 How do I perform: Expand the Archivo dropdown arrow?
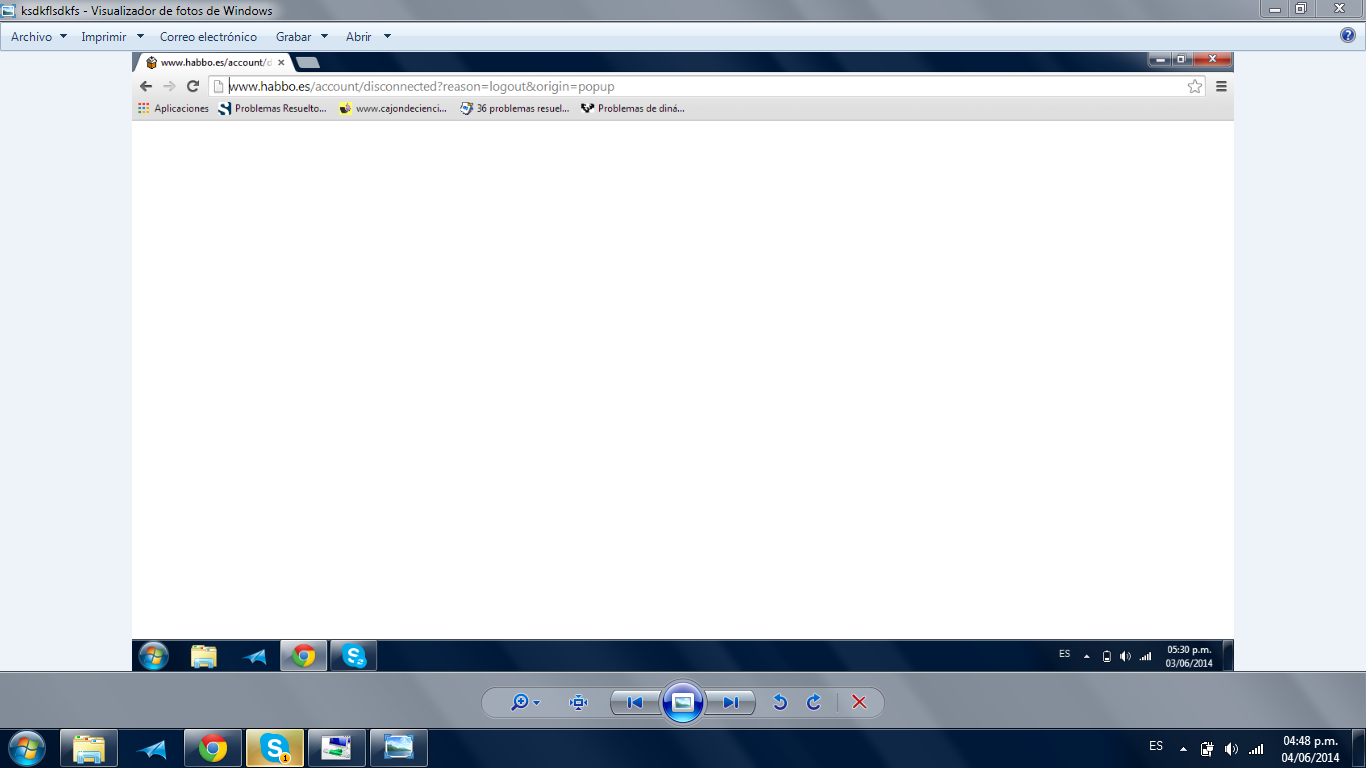coord(64,37)
